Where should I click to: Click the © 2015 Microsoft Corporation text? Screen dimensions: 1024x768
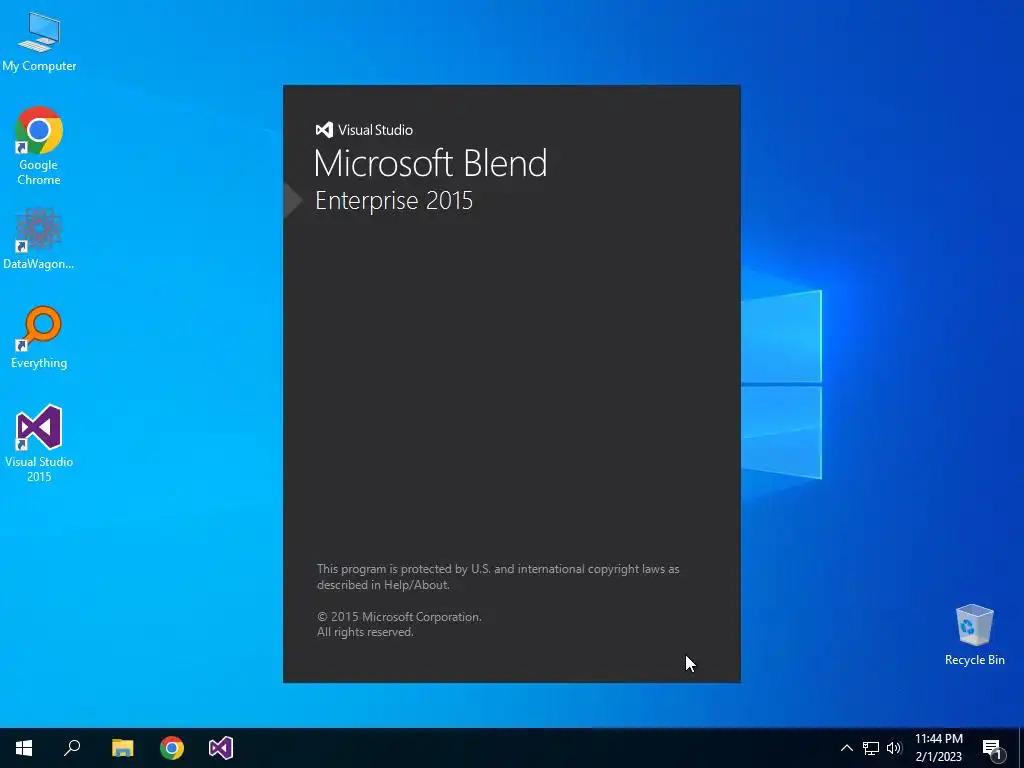399,616
